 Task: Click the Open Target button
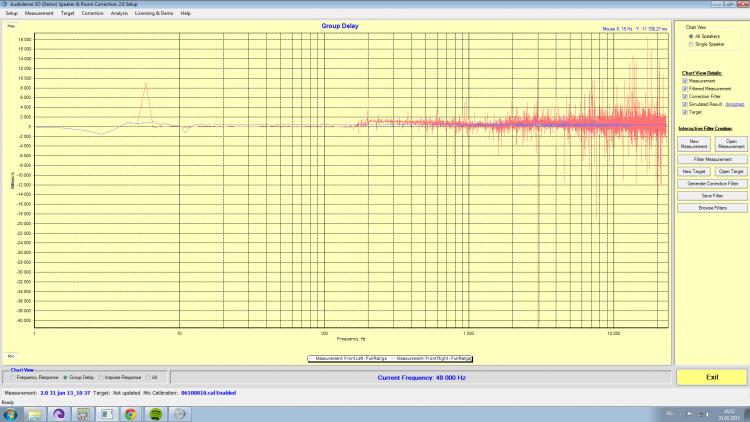731,171
